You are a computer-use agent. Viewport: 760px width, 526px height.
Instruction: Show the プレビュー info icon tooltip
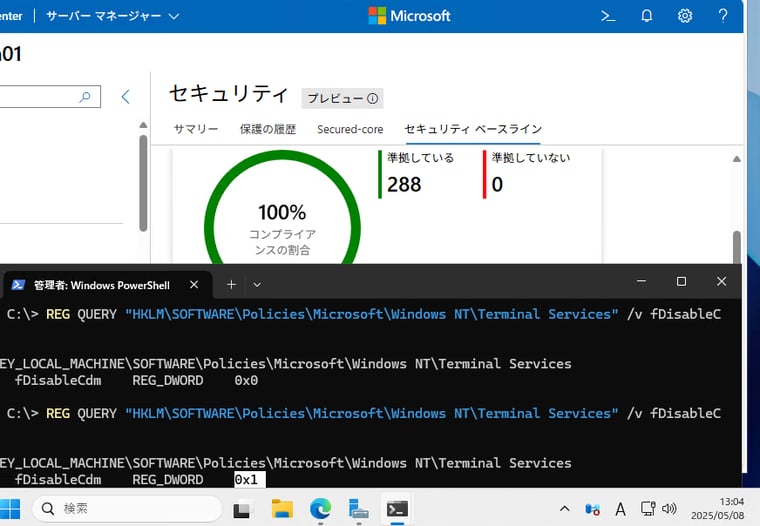point(373,98)
